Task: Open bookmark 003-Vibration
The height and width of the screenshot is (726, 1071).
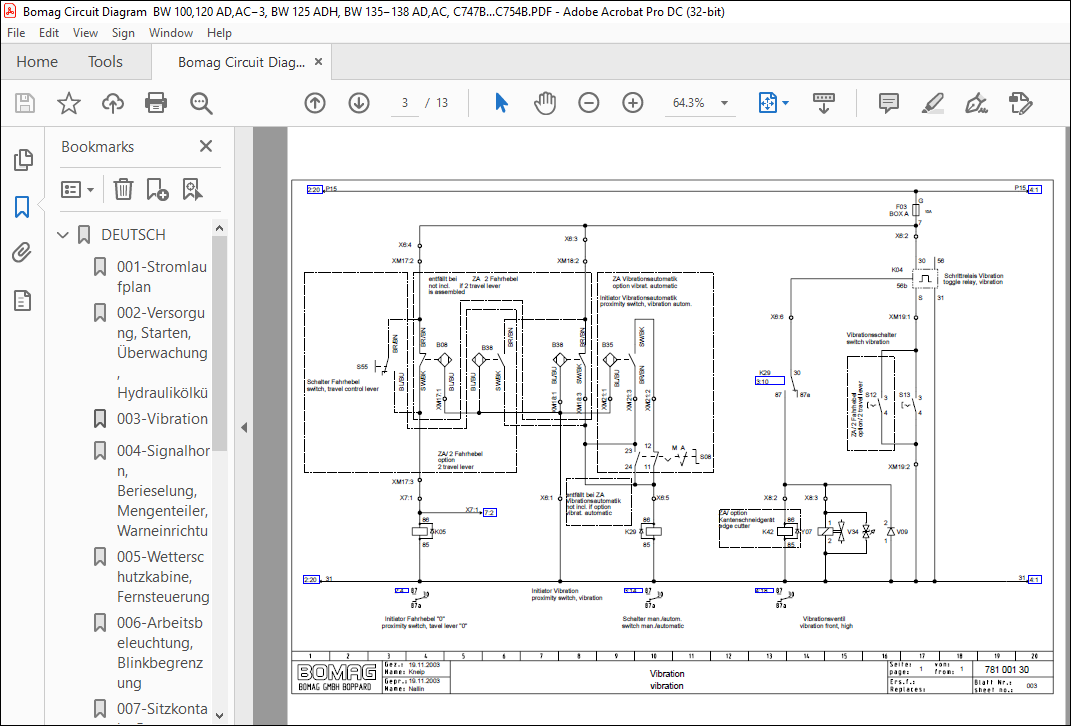Action: [162, 419]
